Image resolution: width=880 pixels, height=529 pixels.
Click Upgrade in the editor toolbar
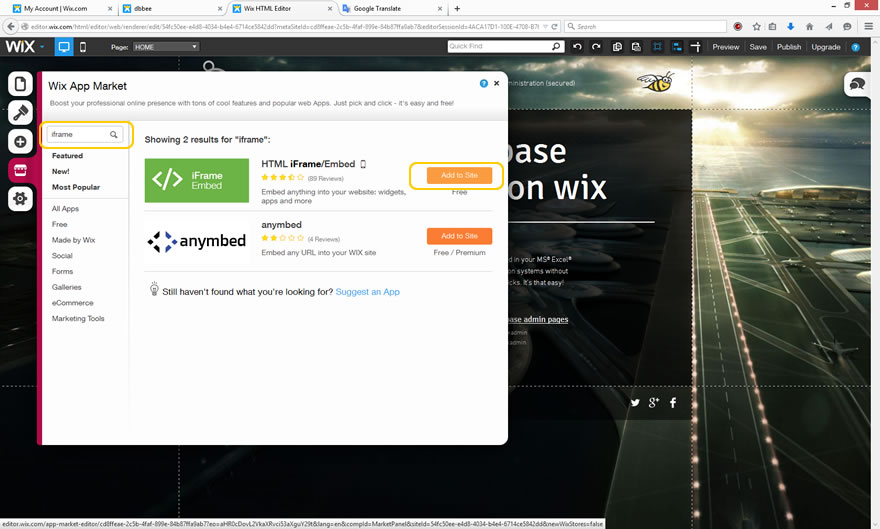point(826,47)
